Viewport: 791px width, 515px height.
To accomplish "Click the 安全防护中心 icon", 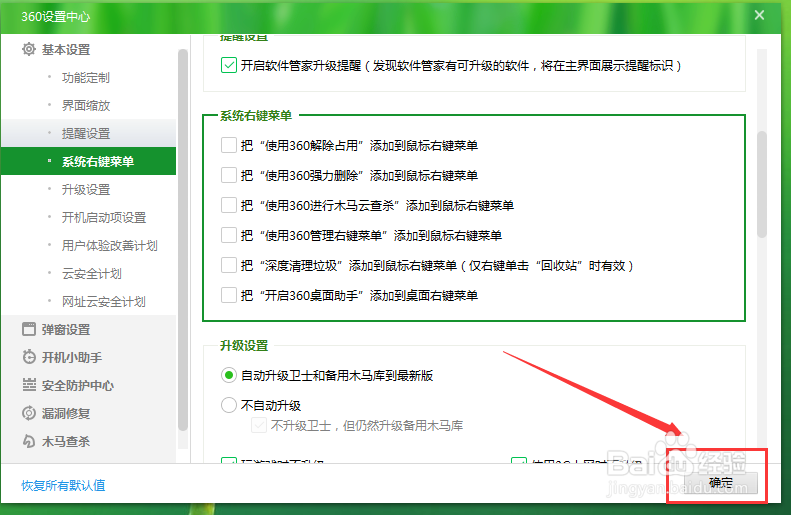I will 29,385.
